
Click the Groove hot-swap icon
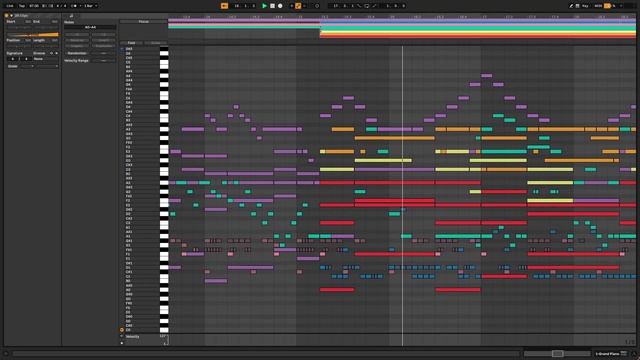click(51, 53)
